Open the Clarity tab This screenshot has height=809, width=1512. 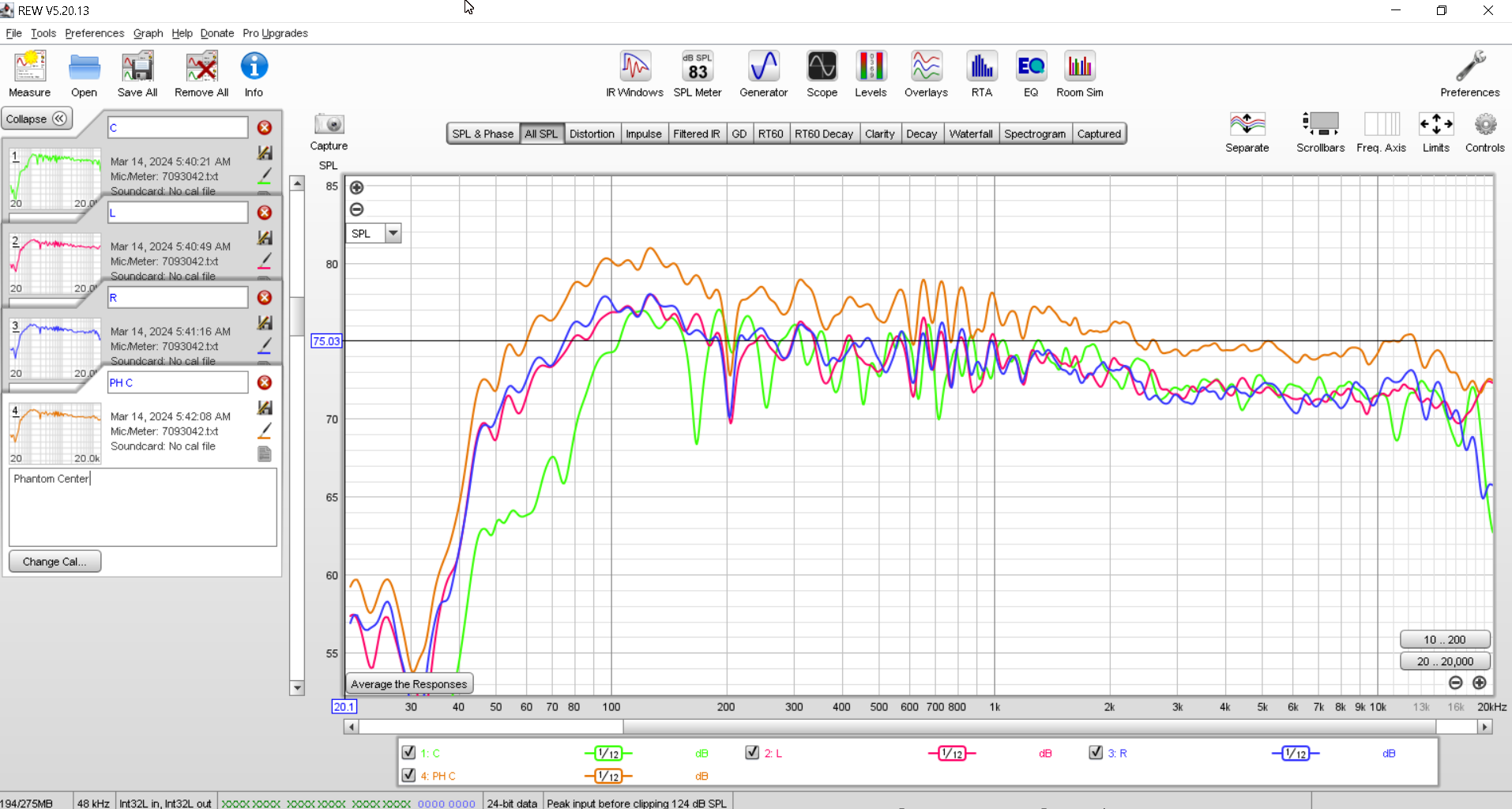click(880, 134)
